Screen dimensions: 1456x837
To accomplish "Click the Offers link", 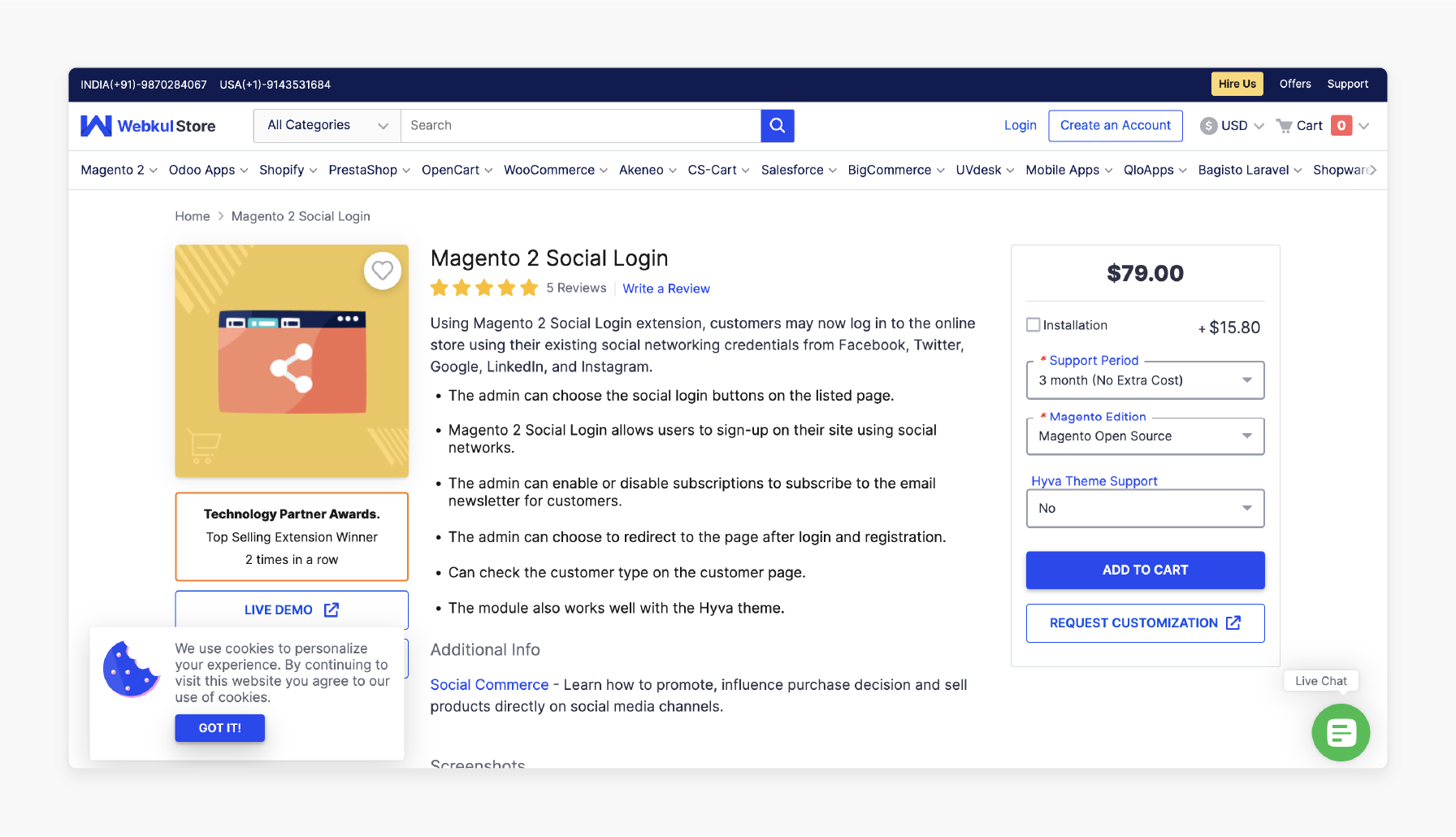I will click(1295, 84).
